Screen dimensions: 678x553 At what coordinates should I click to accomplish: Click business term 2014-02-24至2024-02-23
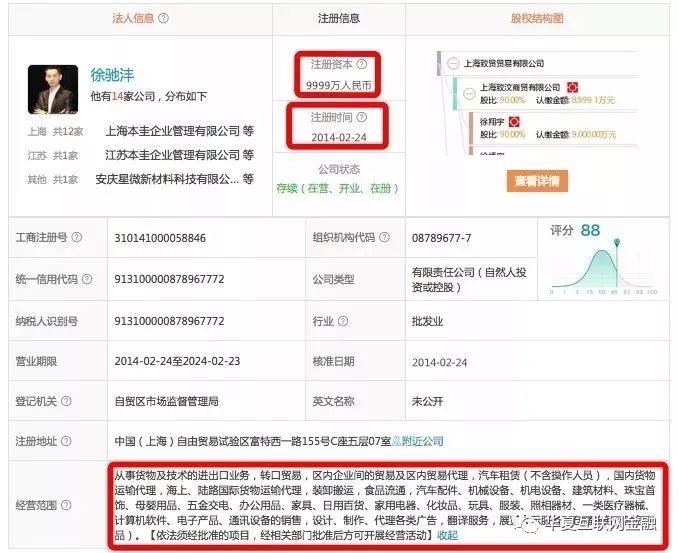[x=177, y=361]
